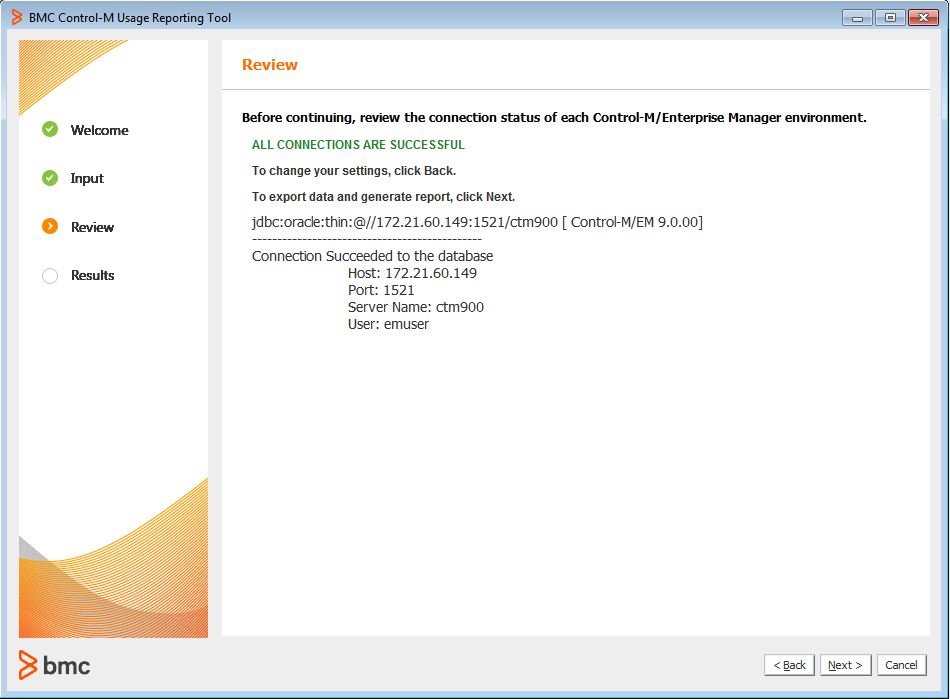950x699 pixels.
Task: Click the ALL CONNECTIONS ARE SUCCESSFUL message
Action: (x=358, y=145)
